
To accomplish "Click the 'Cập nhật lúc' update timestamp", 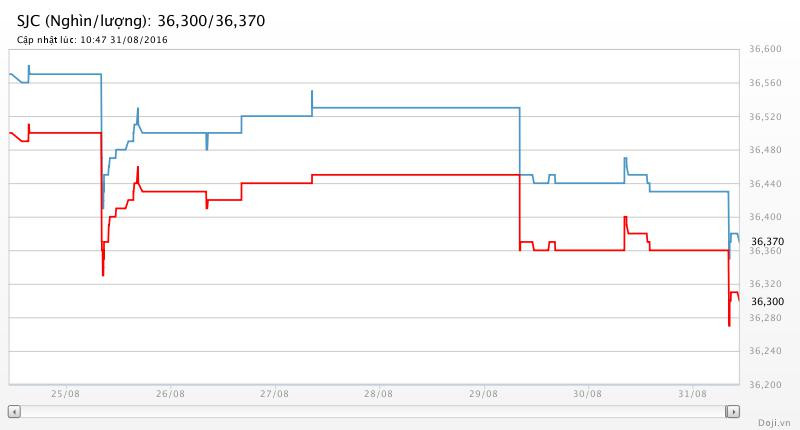I will pyautogui.click(x=92, y=39).
